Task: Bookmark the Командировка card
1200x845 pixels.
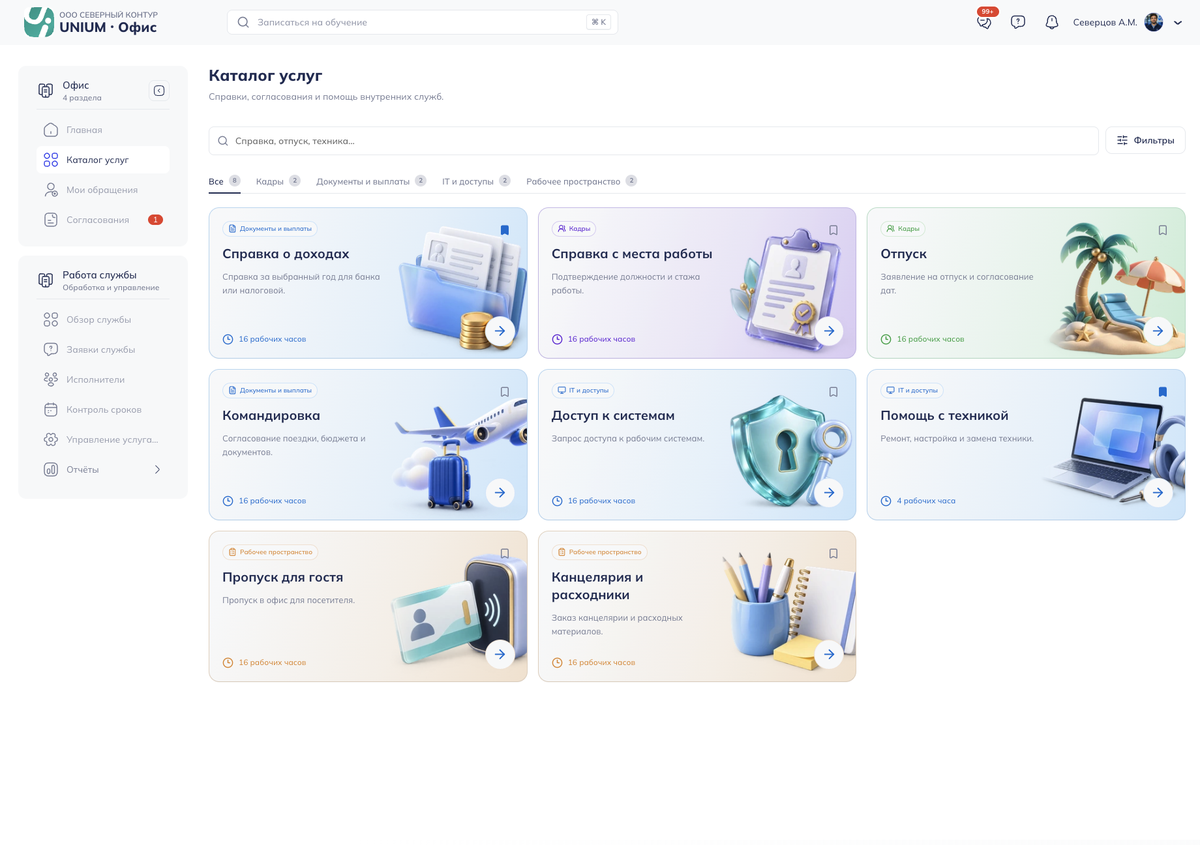Action: click(x=505, y=392)
